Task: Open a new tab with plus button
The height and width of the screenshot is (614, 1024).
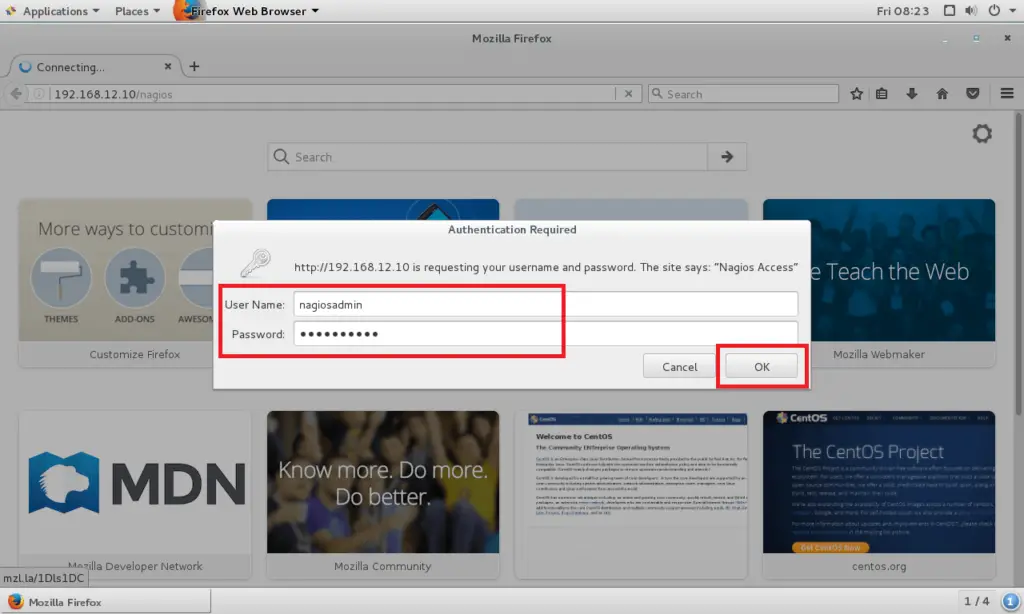Action: pyautogui.click(x=194, y=67)
